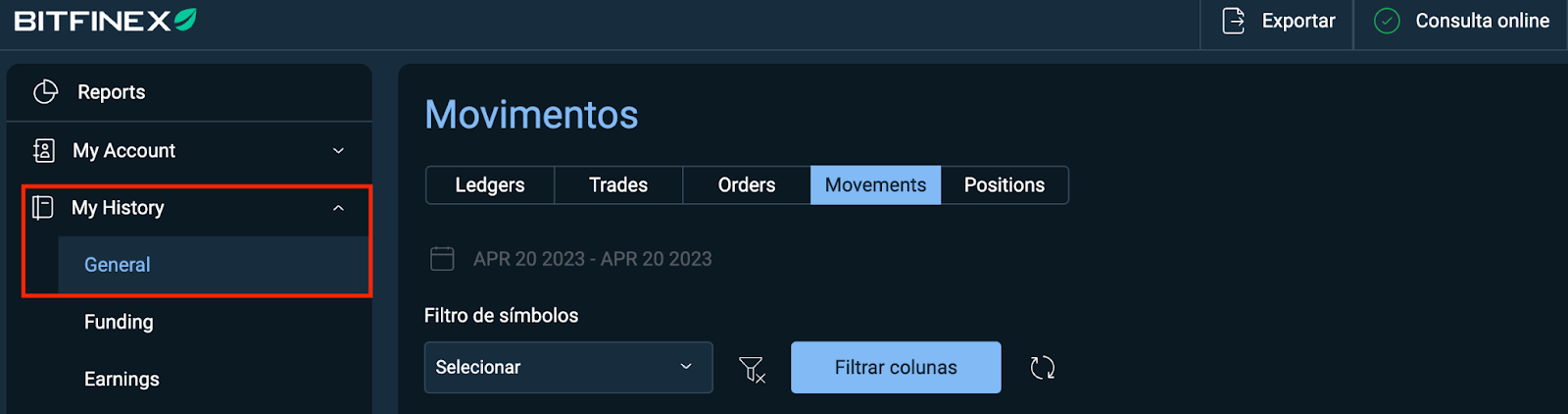Screen dimensions: 1568x414
Task: Click the Bitfinex logo
Action: (x=105, y=21)
